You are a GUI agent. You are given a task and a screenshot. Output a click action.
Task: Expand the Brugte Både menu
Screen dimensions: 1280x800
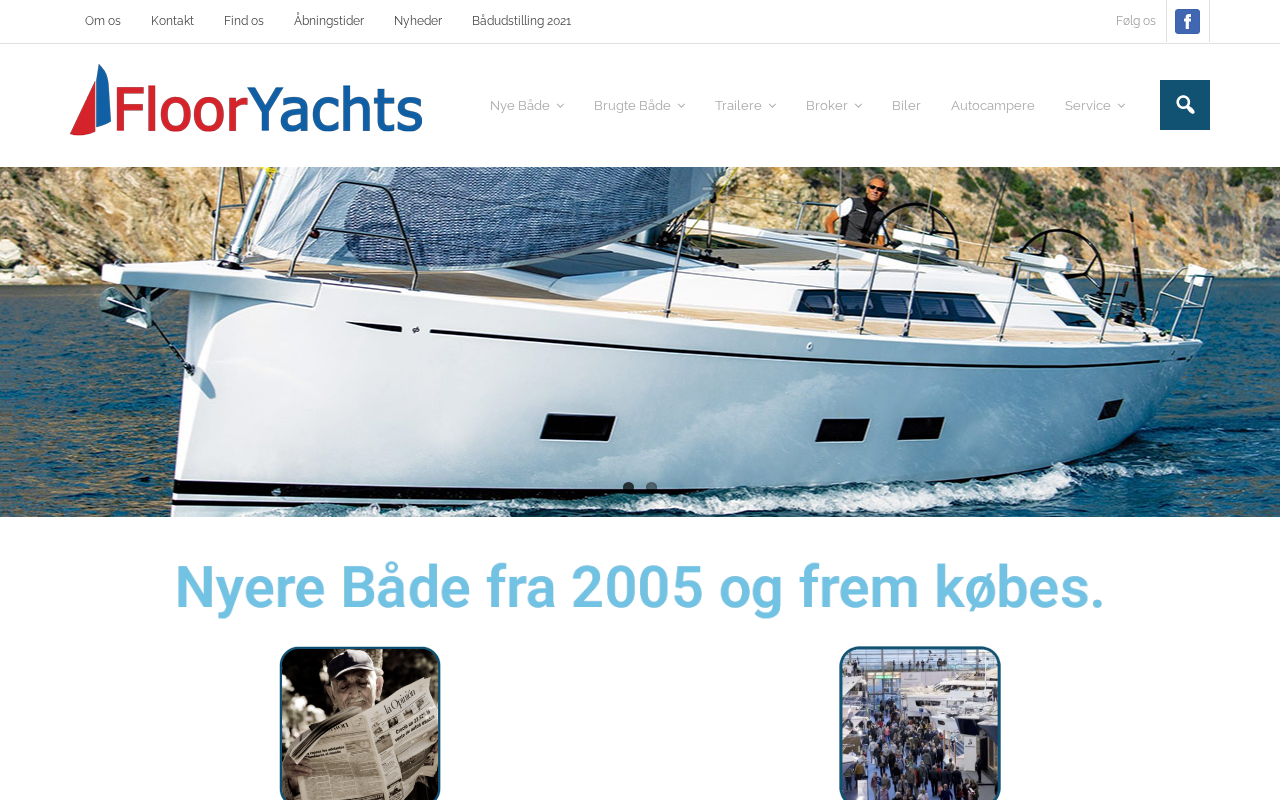(639, 105)
